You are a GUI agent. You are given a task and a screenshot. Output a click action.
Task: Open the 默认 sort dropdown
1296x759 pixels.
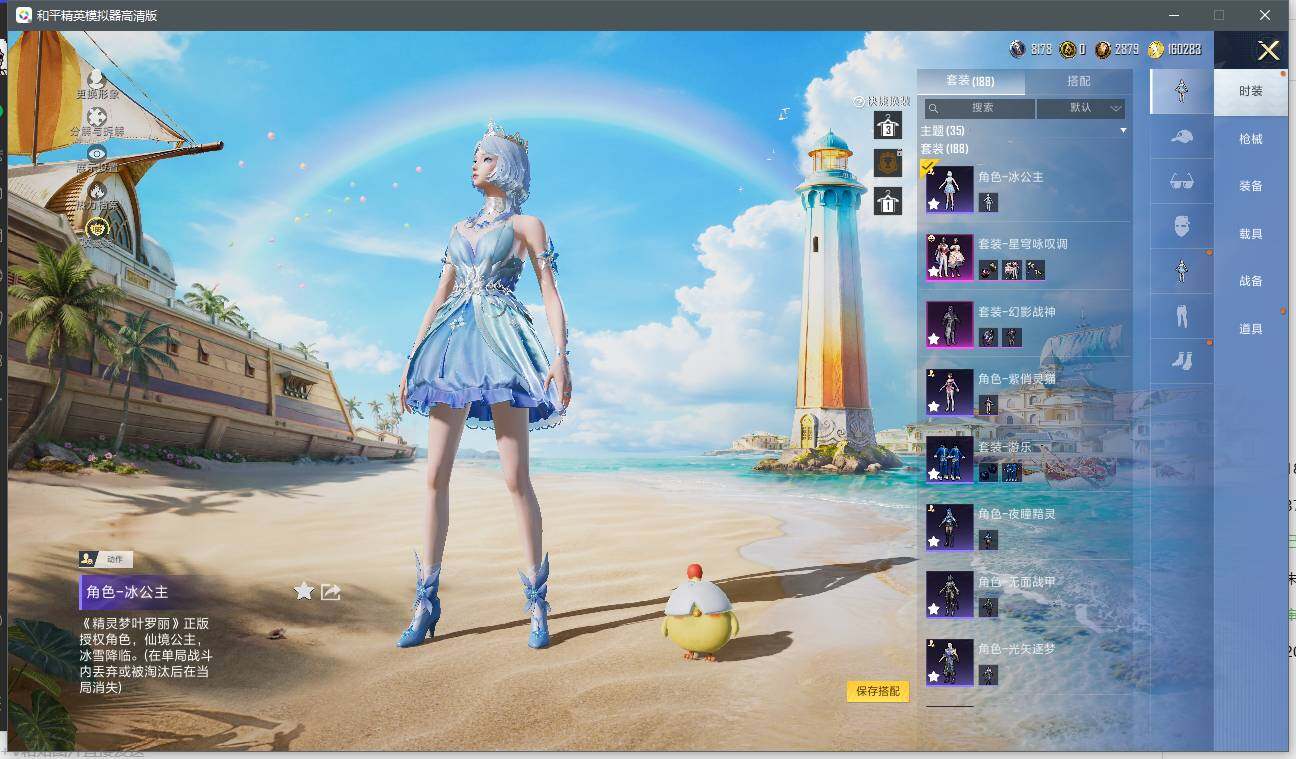tap(1081, 108)
